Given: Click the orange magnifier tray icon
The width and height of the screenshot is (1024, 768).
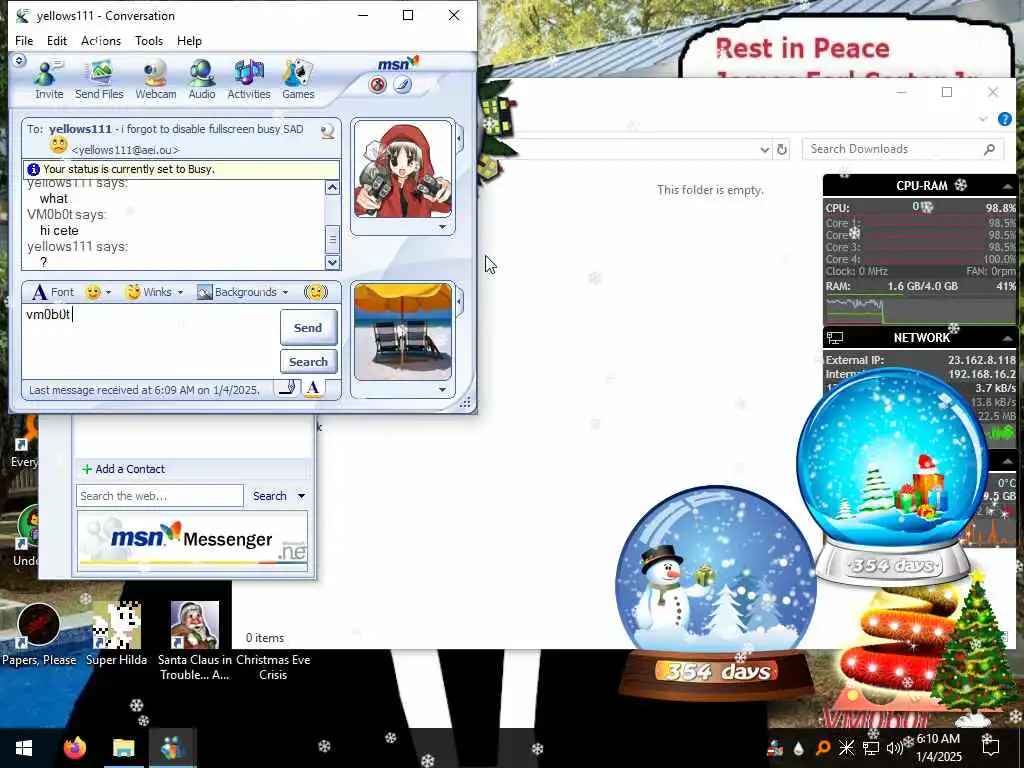Looking at the screenshot, I should [x=823, y=748].
